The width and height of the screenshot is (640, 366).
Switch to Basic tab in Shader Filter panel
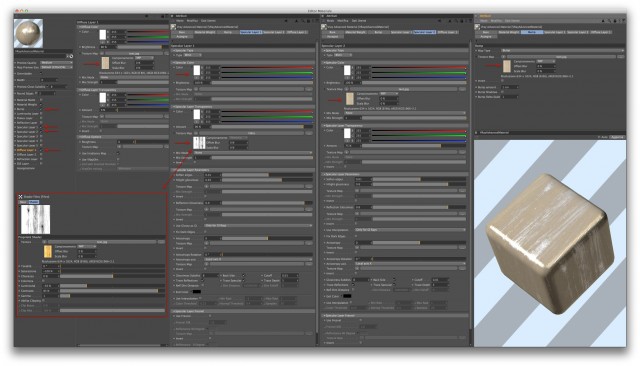[23, 202]
